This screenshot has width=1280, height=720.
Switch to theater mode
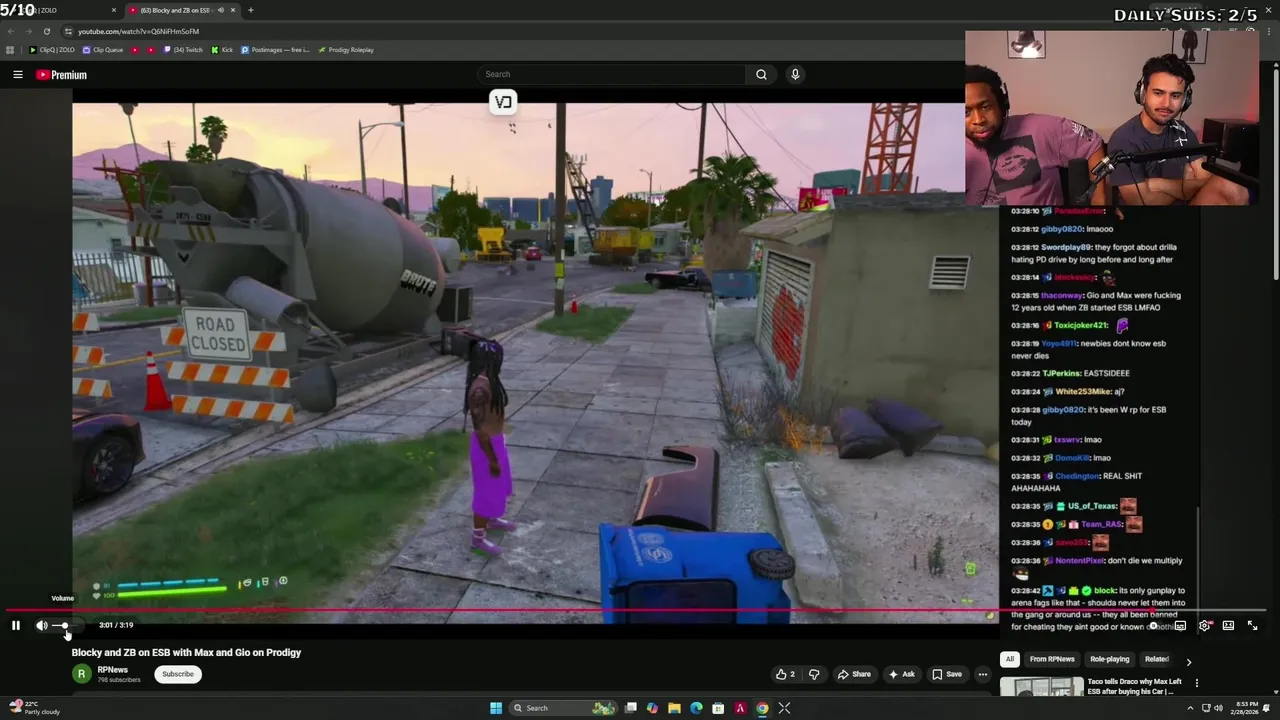pyautogui.click(x=1228, y=626)
